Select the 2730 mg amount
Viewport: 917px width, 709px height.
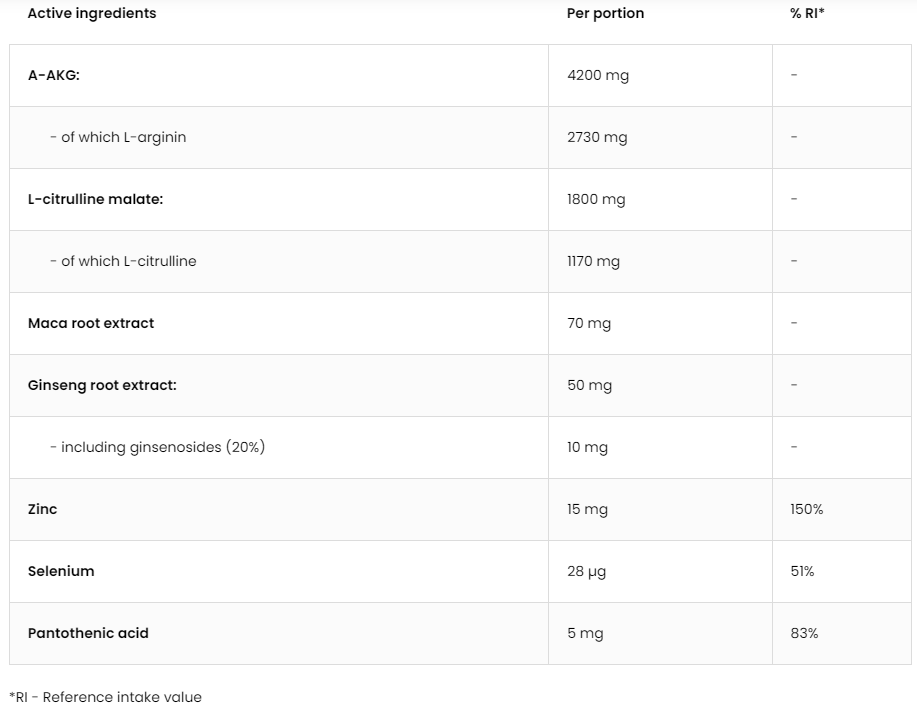pos(597,137)
